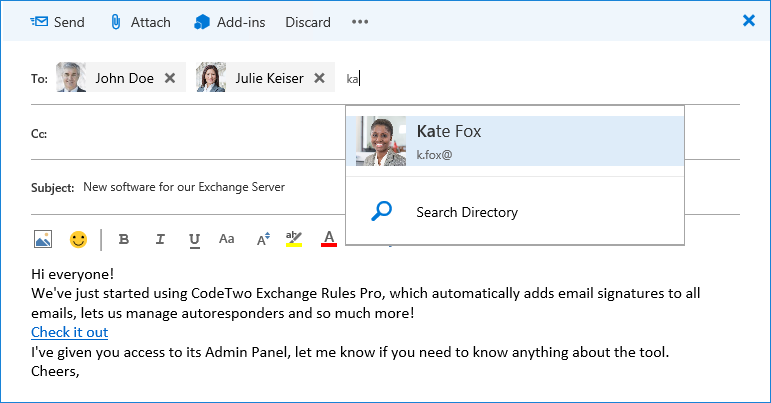771x403 pixels.
Task: Apply red font color
Action: 329,238
